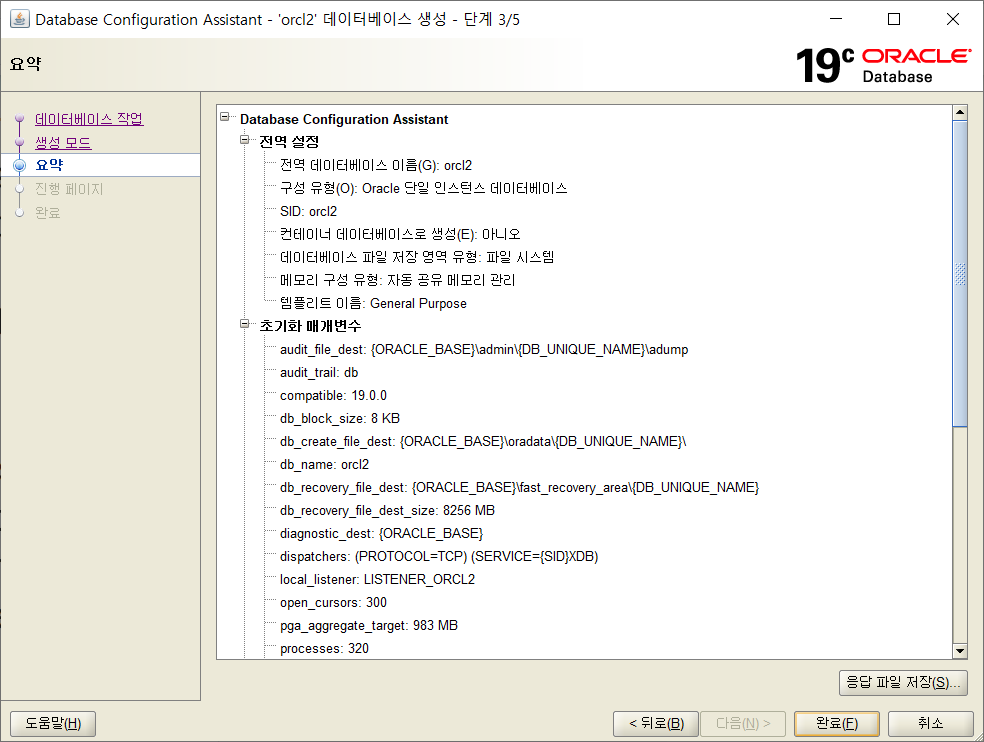Select the 메모리 구성 유형 row

click(397, 281)
